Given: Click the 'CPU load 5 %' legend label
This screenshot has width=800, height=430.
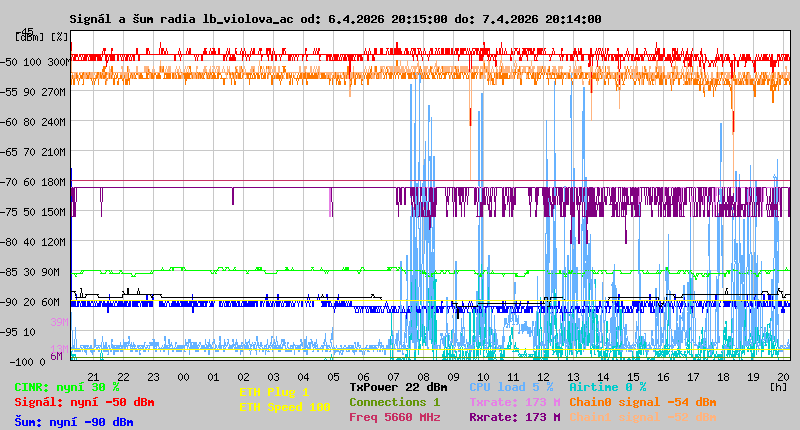Looking at the screenshot, I should point(511,387).
